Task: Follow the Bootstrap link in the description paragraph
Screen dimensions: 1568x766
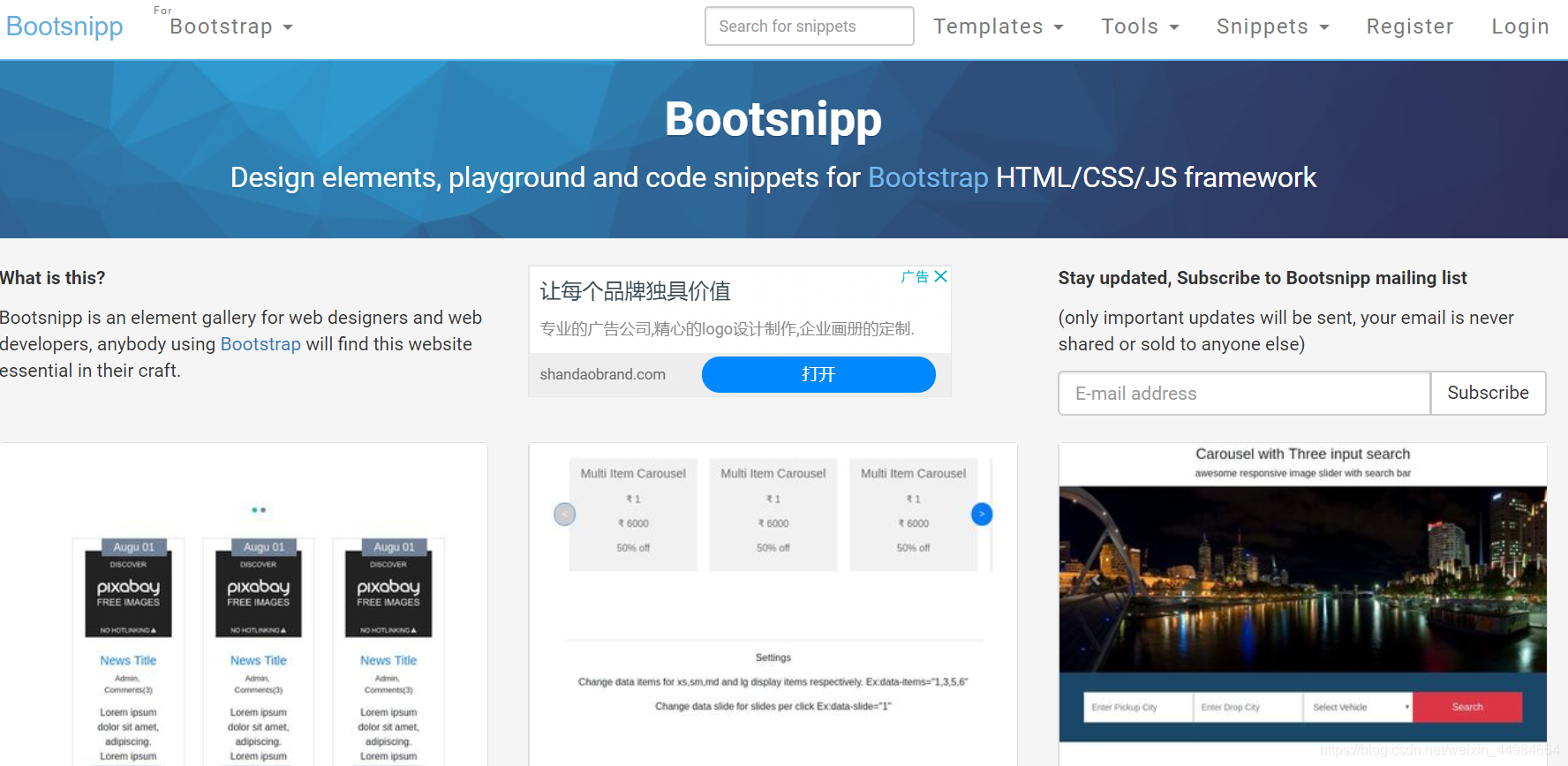Action: 260,344
